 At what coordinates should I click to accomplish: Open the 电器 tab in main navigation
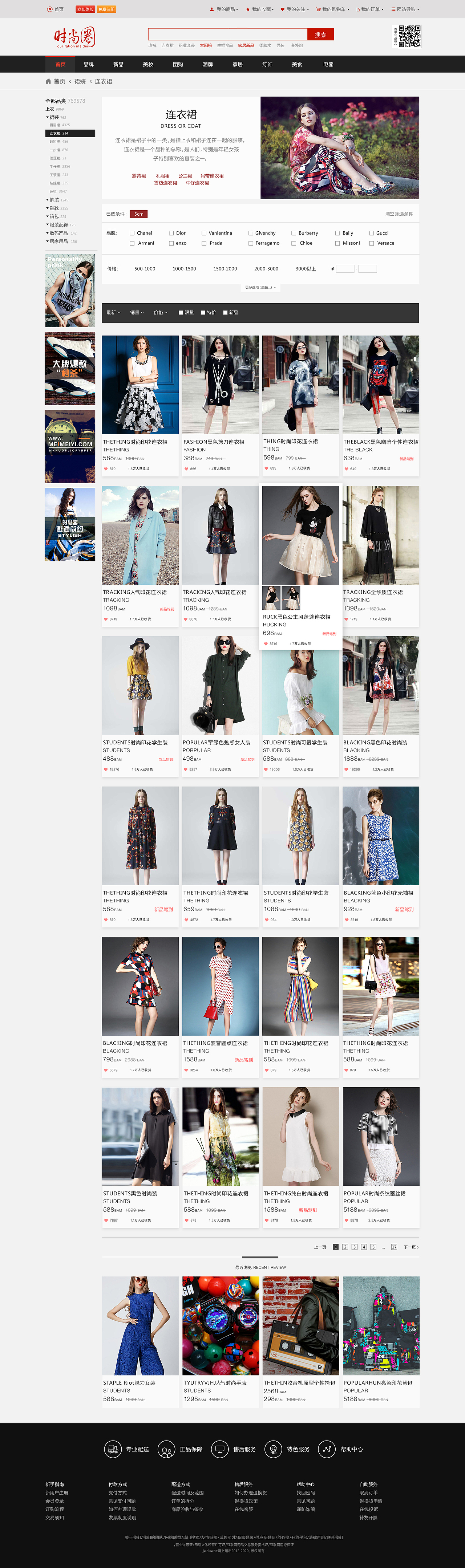(x=328, y=64)
